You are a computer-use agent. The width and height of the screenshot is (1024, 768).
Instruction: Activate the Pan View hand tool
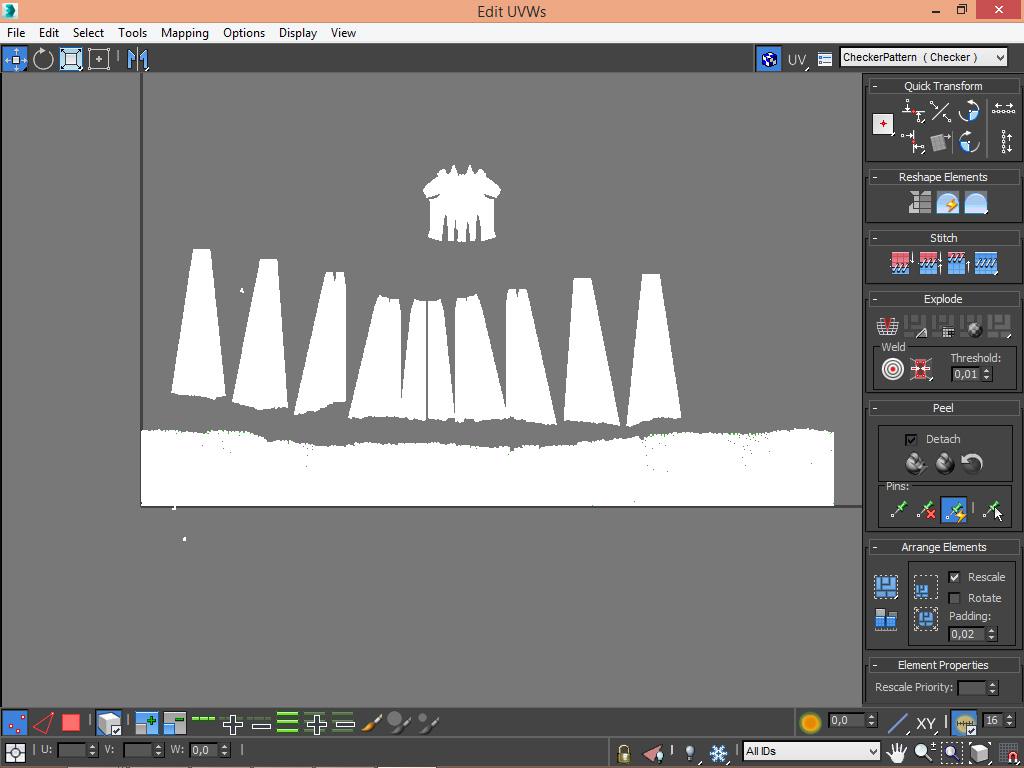897,751
